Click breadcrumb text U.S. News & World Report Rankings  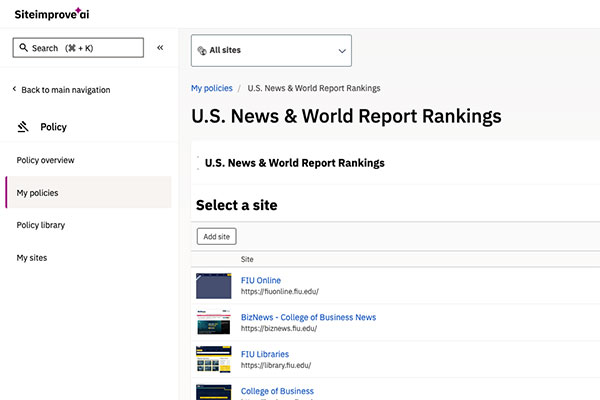[x=314, y=88]
